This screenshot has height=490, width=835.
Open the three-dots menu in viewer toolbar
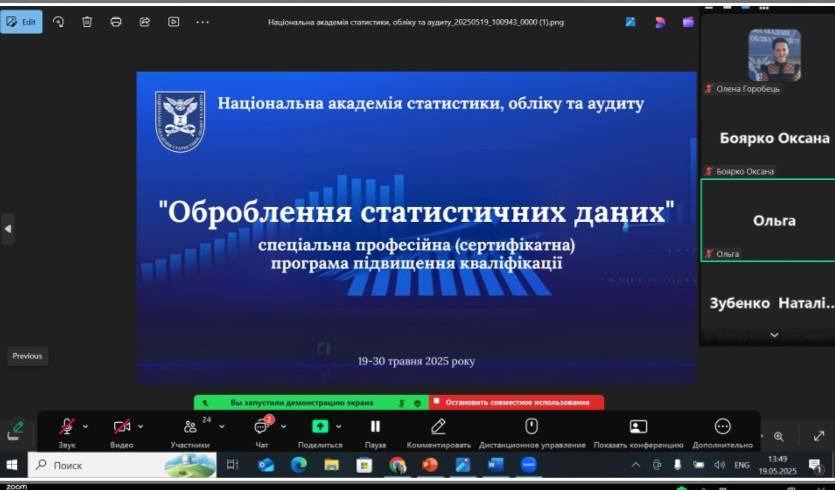(203, 21)
